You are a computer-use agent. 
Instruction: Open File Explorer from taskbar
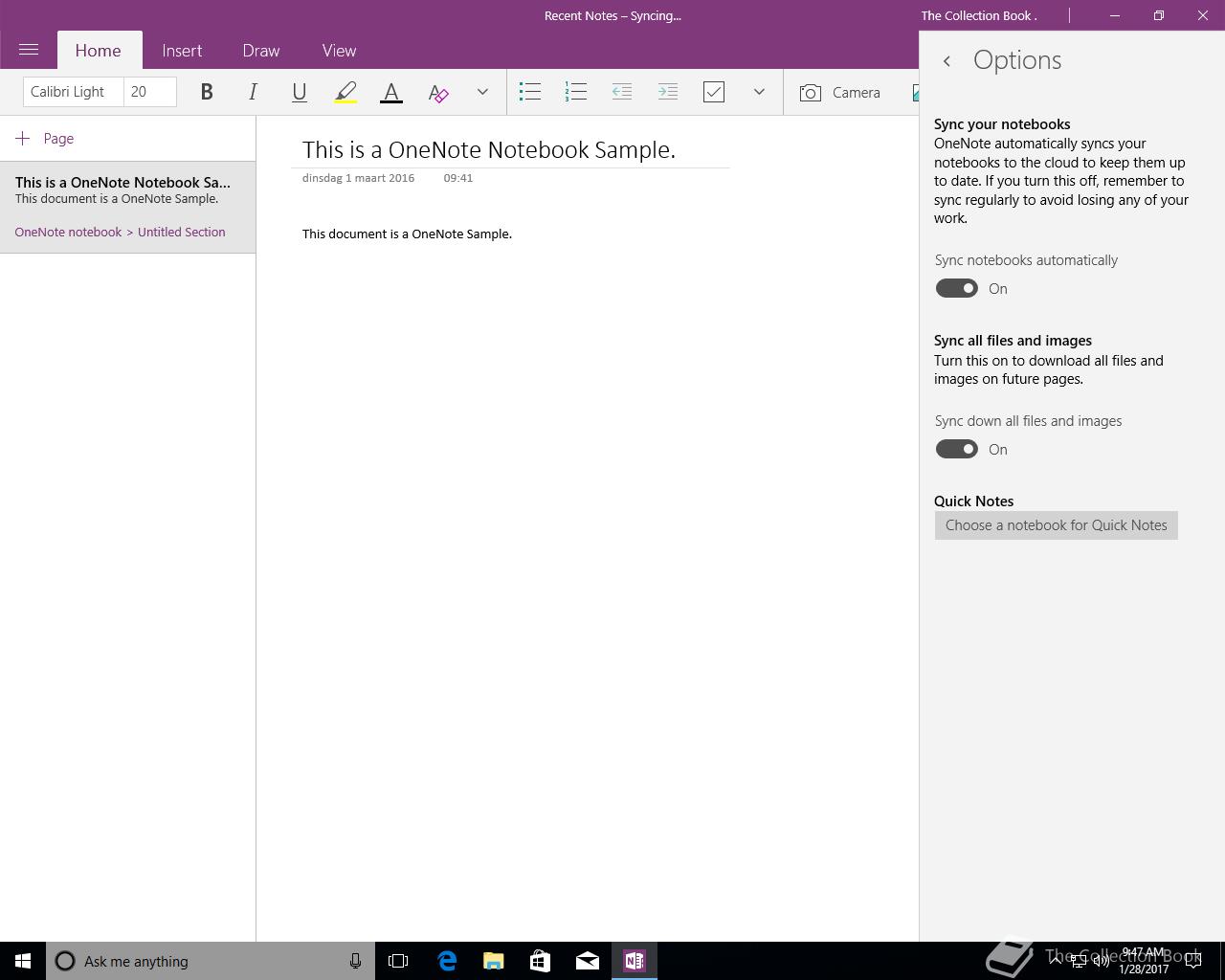(494, 961)
